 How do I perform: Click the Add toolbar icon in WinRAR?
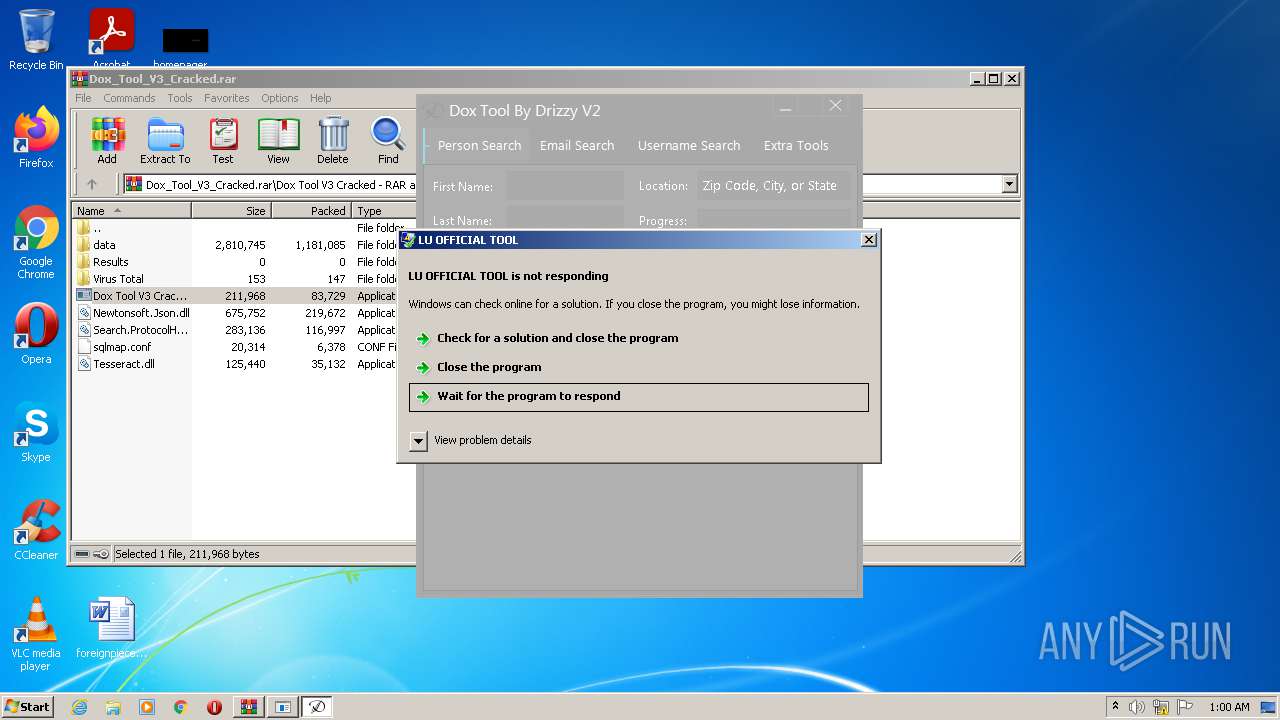[107, 141]
